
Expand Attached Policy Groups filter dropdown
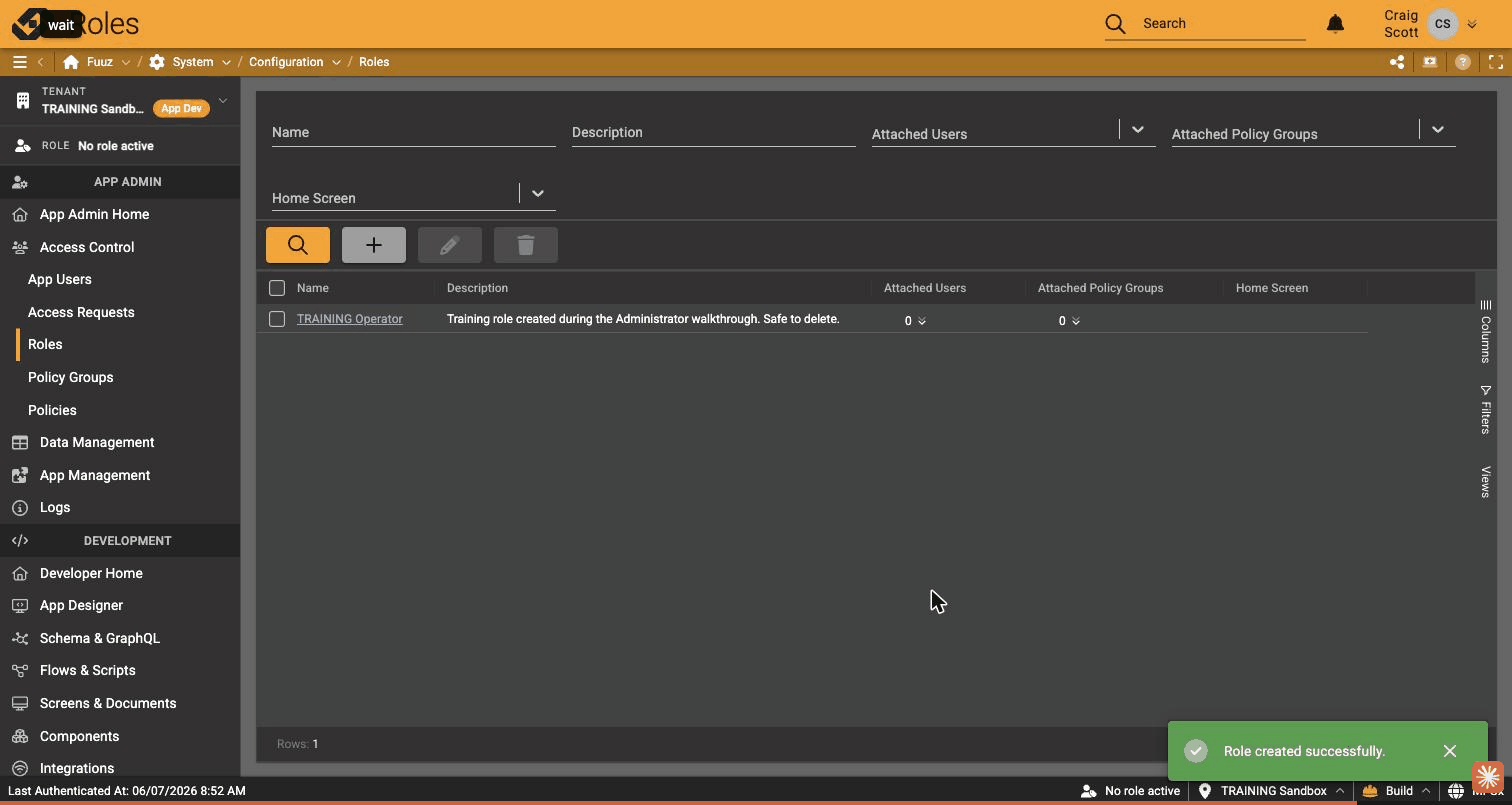(x=1437, y=130)
